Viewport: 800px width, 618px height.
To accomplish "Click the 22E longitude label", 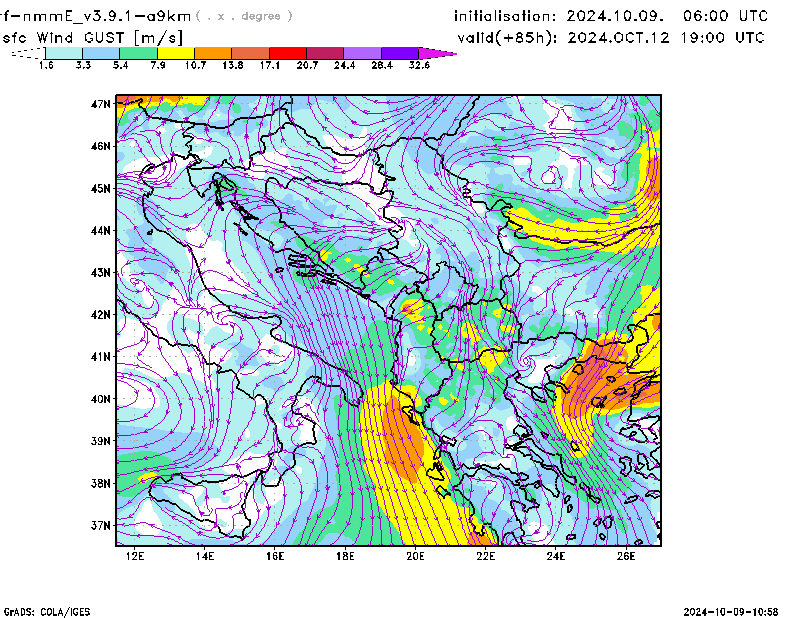I will pyautogui.click(x=486, y=556).
